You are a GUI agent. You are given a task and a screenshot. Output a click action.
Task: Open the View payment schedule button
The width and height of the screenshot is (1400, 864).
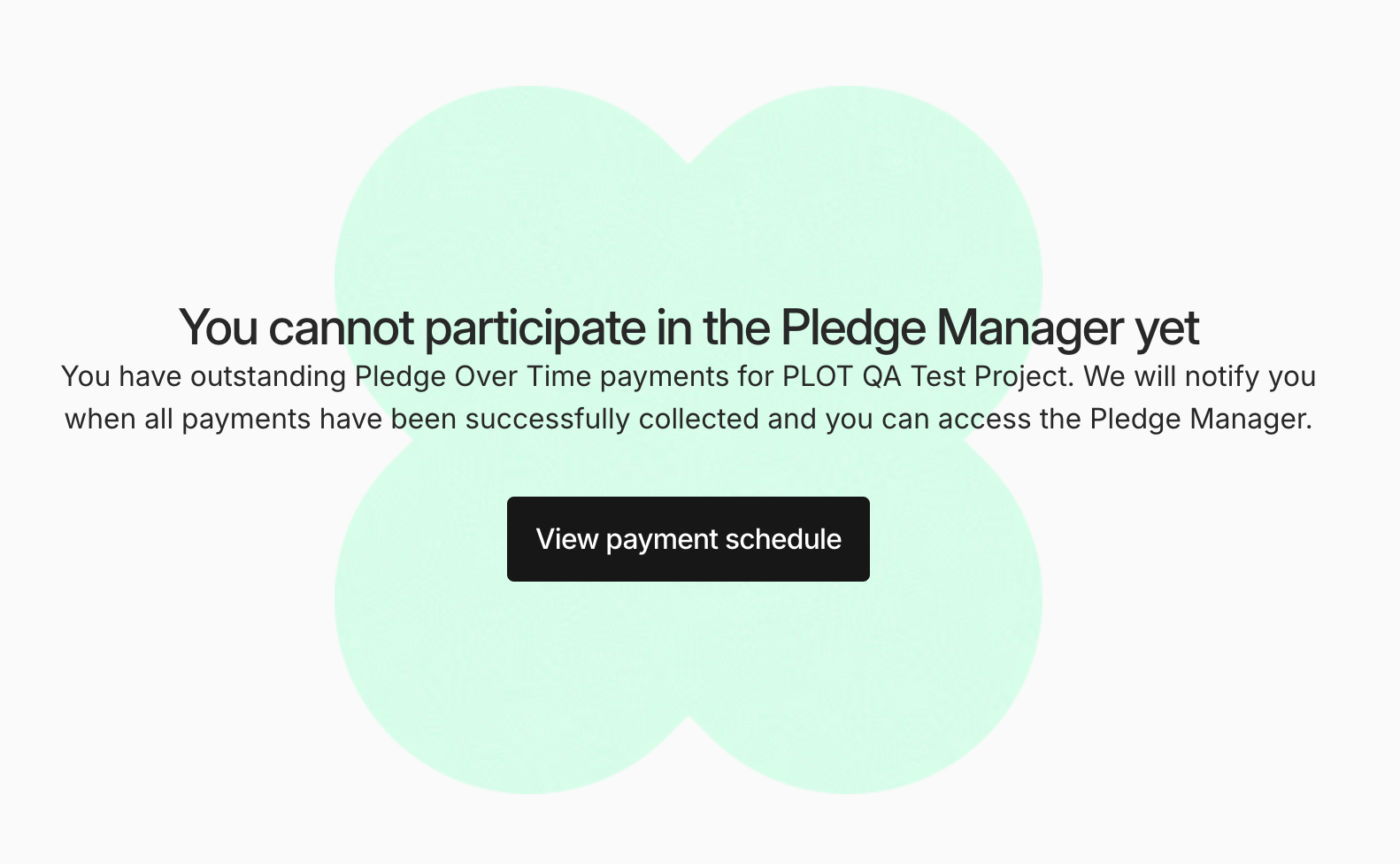[x=688, y=539]
